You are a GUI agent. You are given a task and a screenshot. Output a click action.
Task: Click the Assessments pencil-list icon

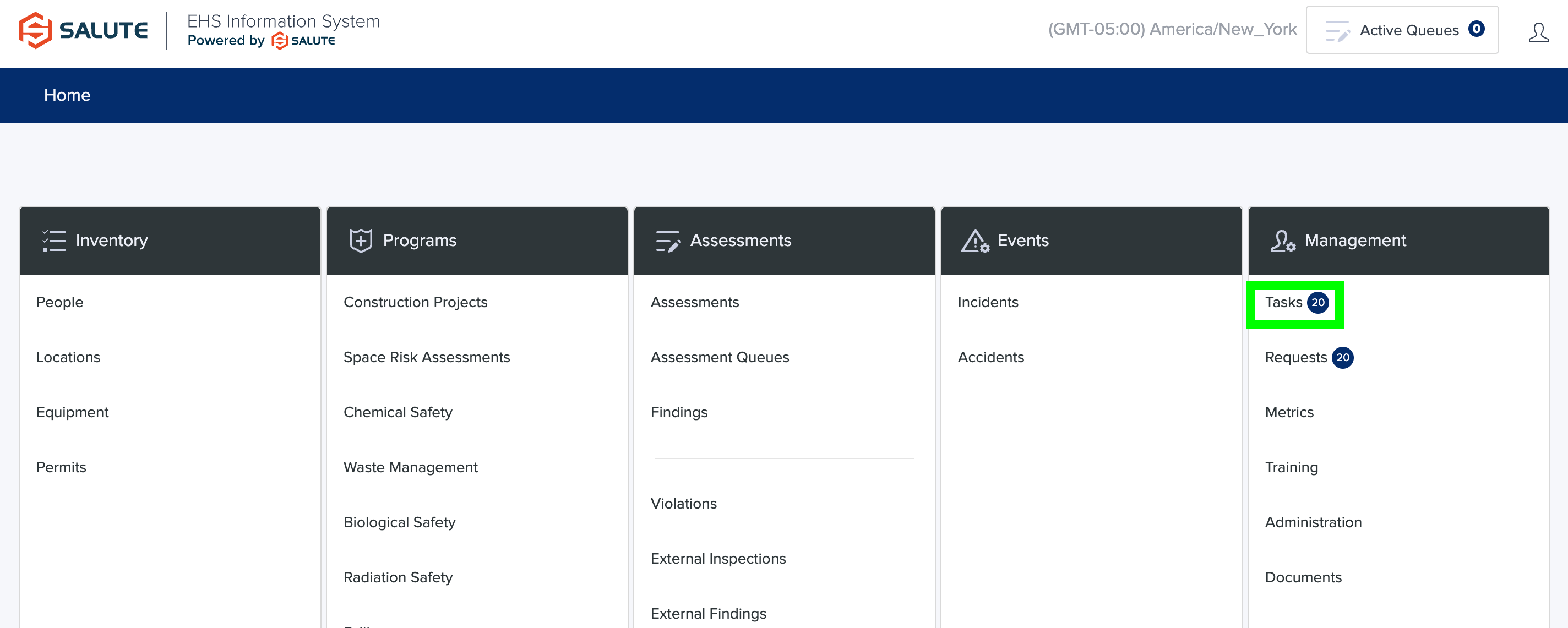[667, 241]
